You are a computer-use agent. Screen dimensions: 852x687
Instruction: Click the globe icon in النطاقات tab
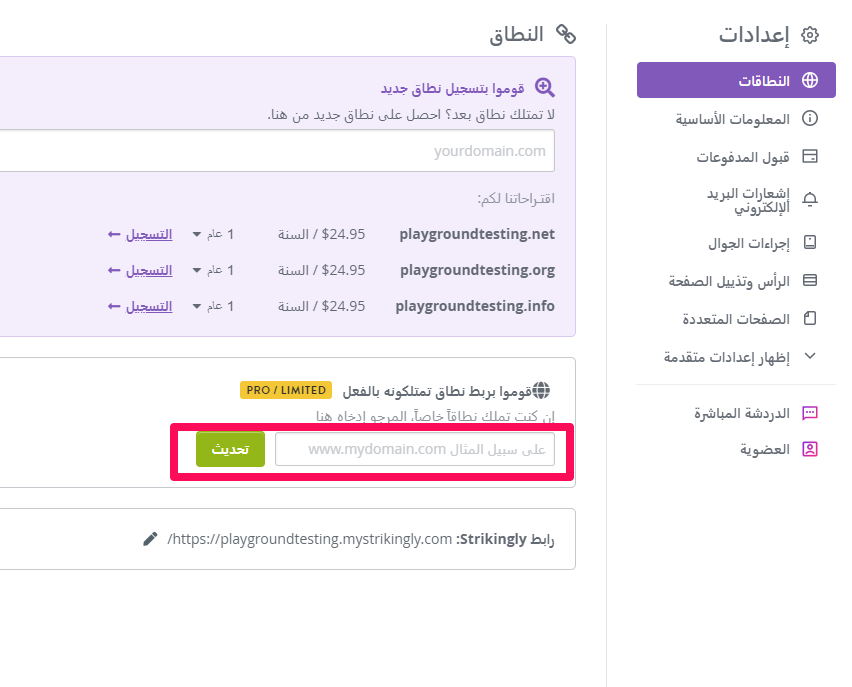point(810,80)
